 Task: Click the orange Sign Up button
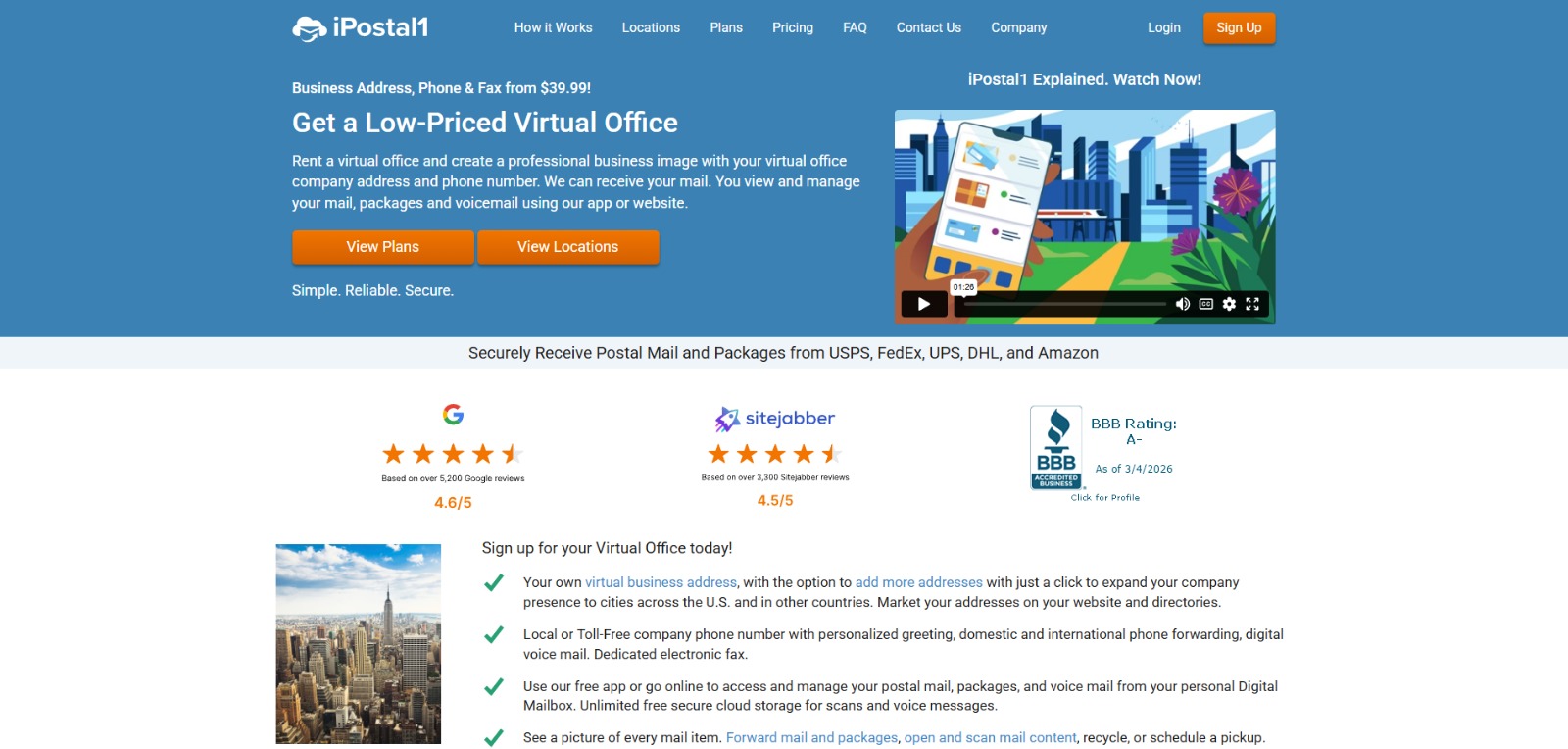[1239, 28]
